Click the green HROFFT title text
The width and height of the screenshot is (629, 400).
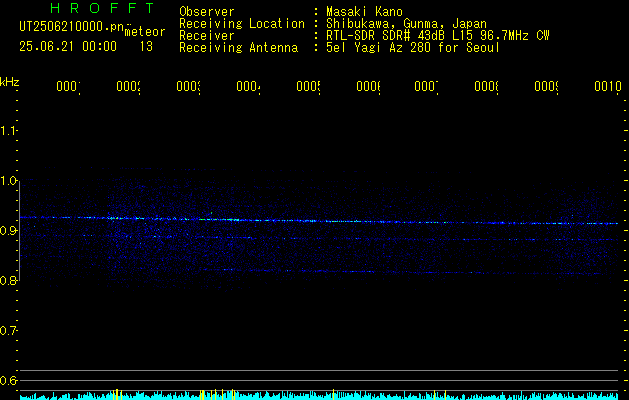coord(103,8)
